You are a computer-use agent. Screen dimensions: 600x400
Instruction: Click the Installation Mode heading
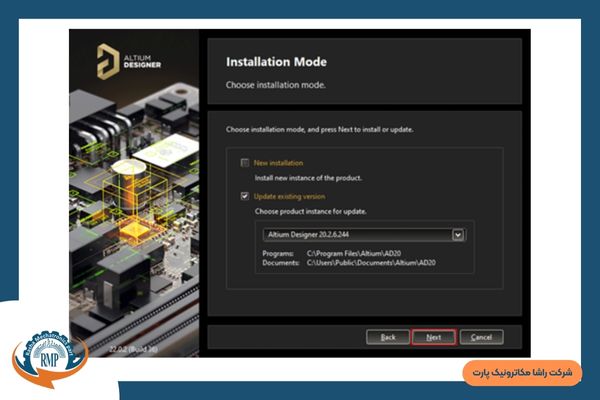[x=277, y=62]
